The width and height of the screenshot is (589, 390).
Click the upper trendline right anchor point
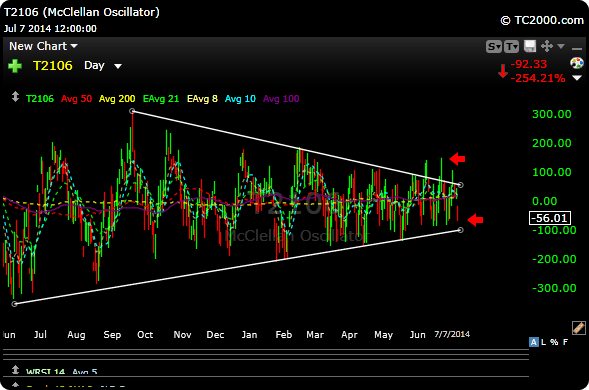[x=461, y=185]
